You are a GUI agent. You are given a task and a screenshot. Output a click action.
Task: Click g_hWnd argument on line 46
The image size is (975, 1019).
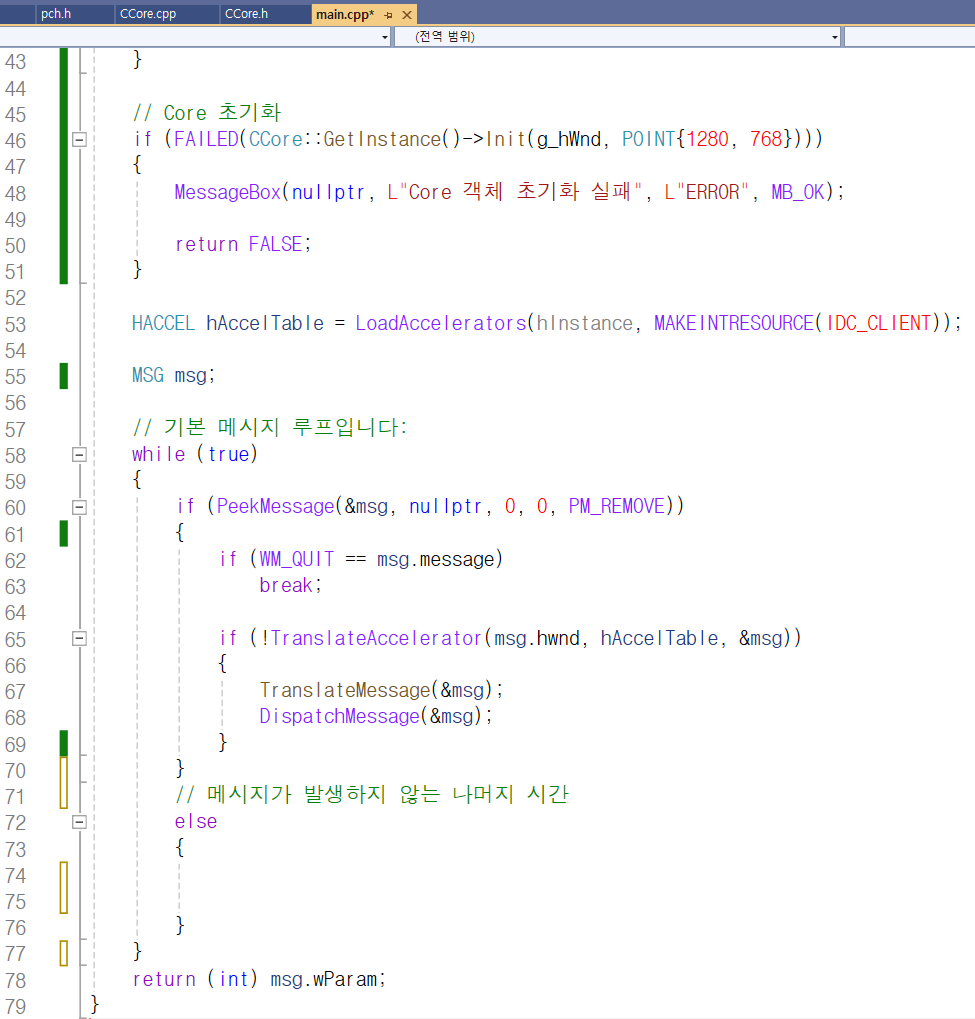point(569,139)
